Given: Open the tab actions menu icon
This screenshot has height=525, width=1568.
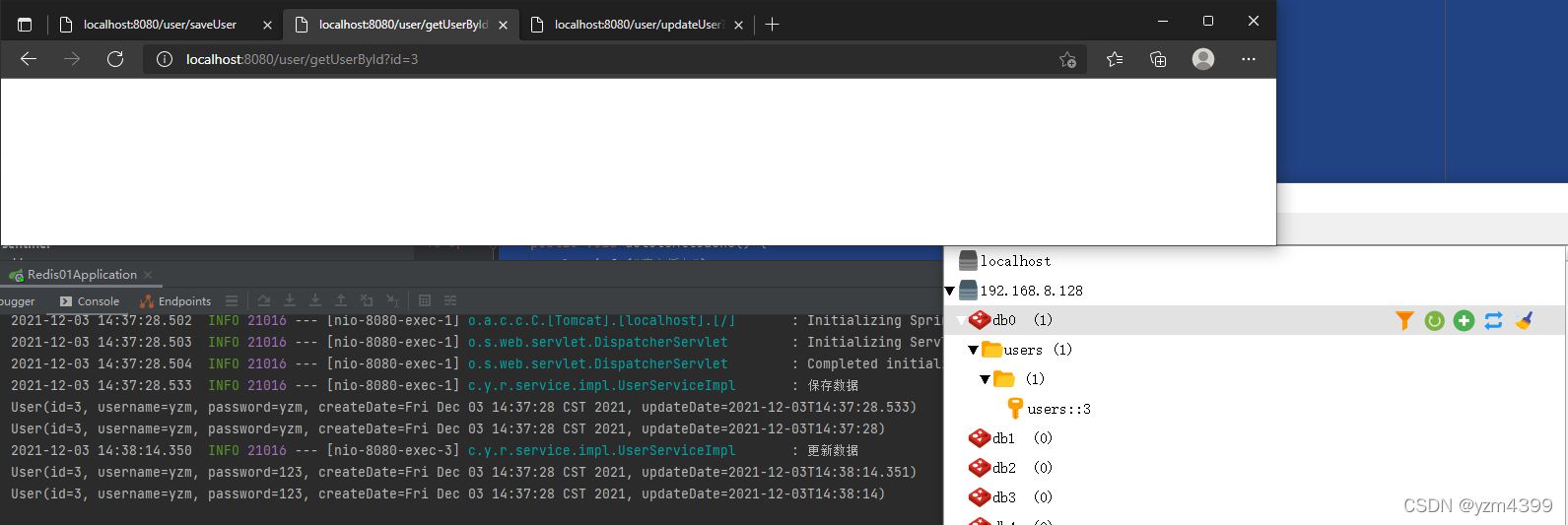Looking at the screenshot, I should coord(25,25).
